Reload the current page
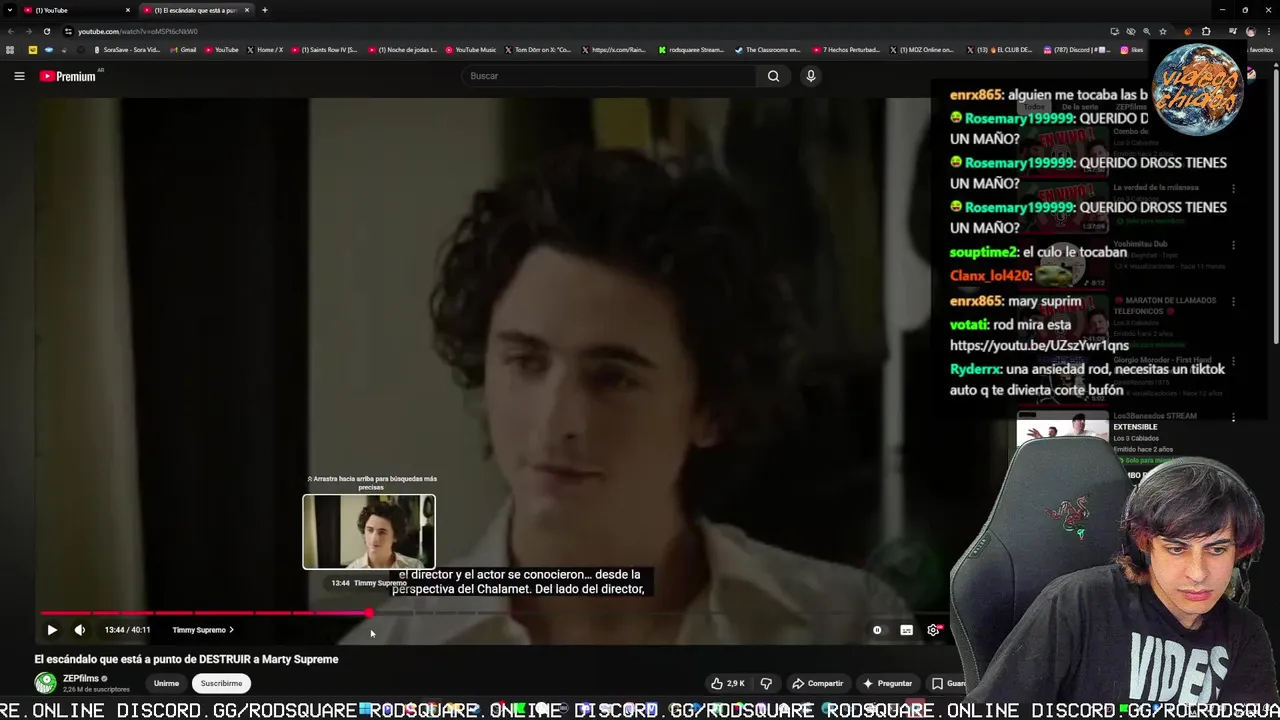The image size is (1280, 720). point(46,31)
